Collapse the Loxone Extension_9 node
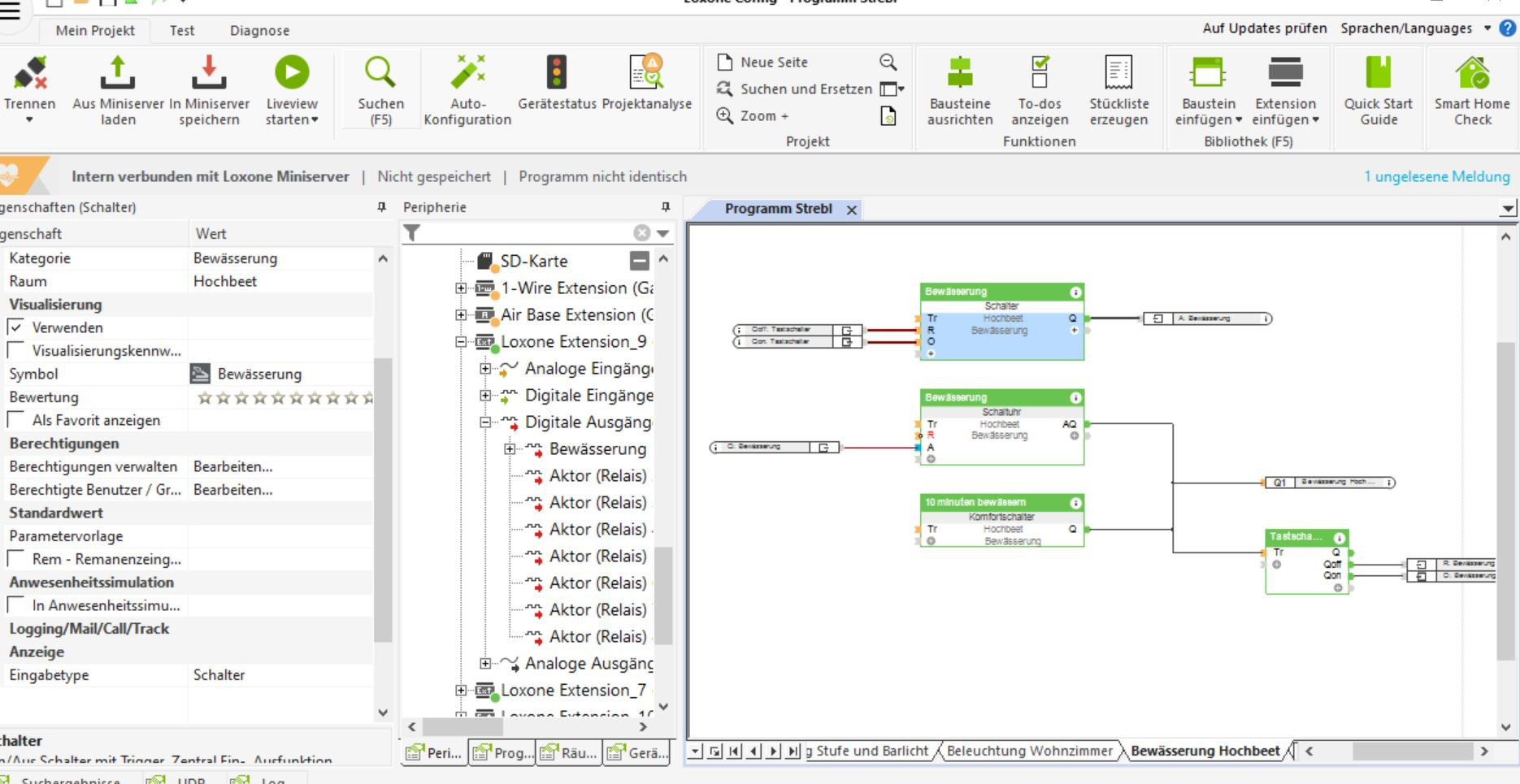The image size is (1520, 784). point(461,342)
